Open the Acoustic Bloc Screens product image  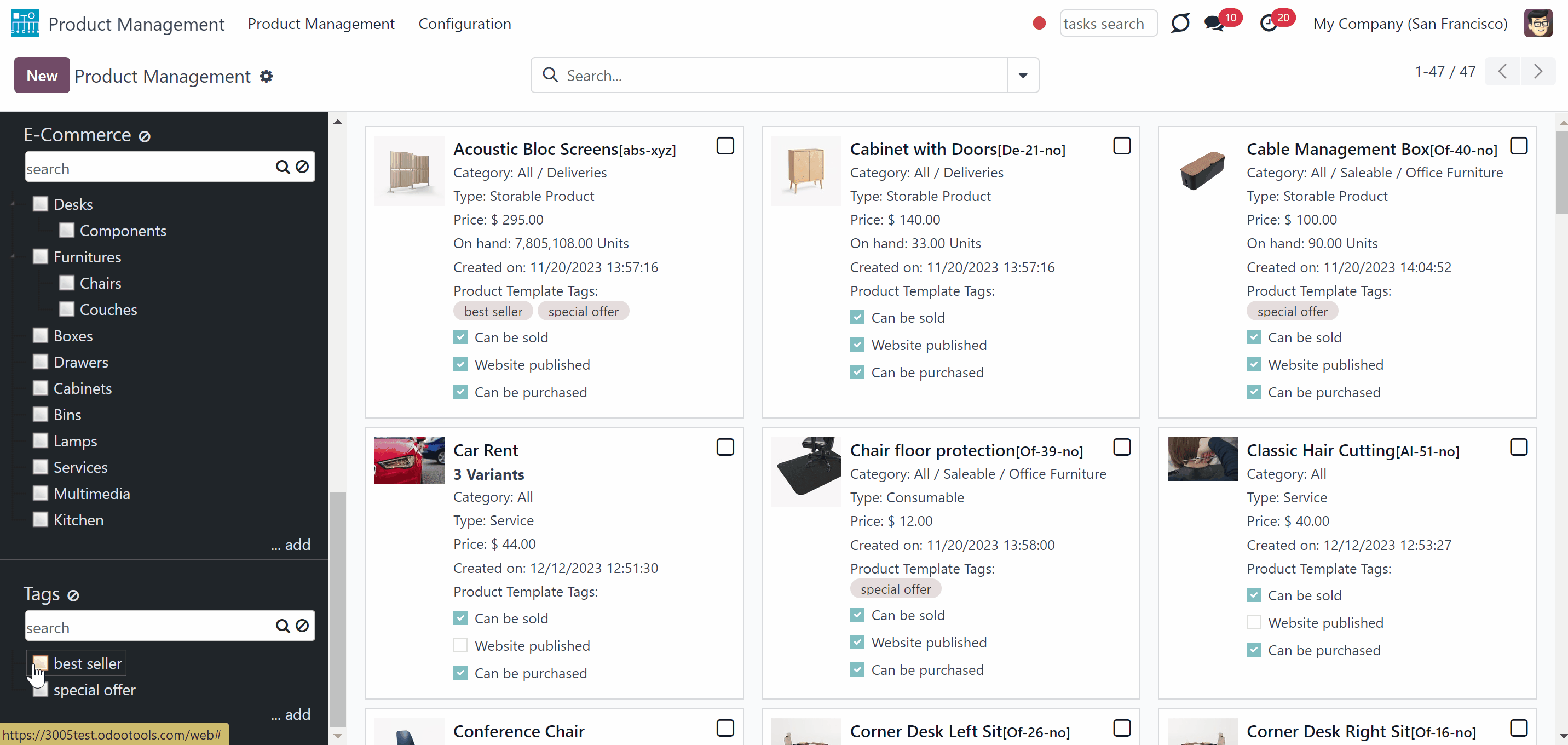pyautogui.click(x=409, y=170)
